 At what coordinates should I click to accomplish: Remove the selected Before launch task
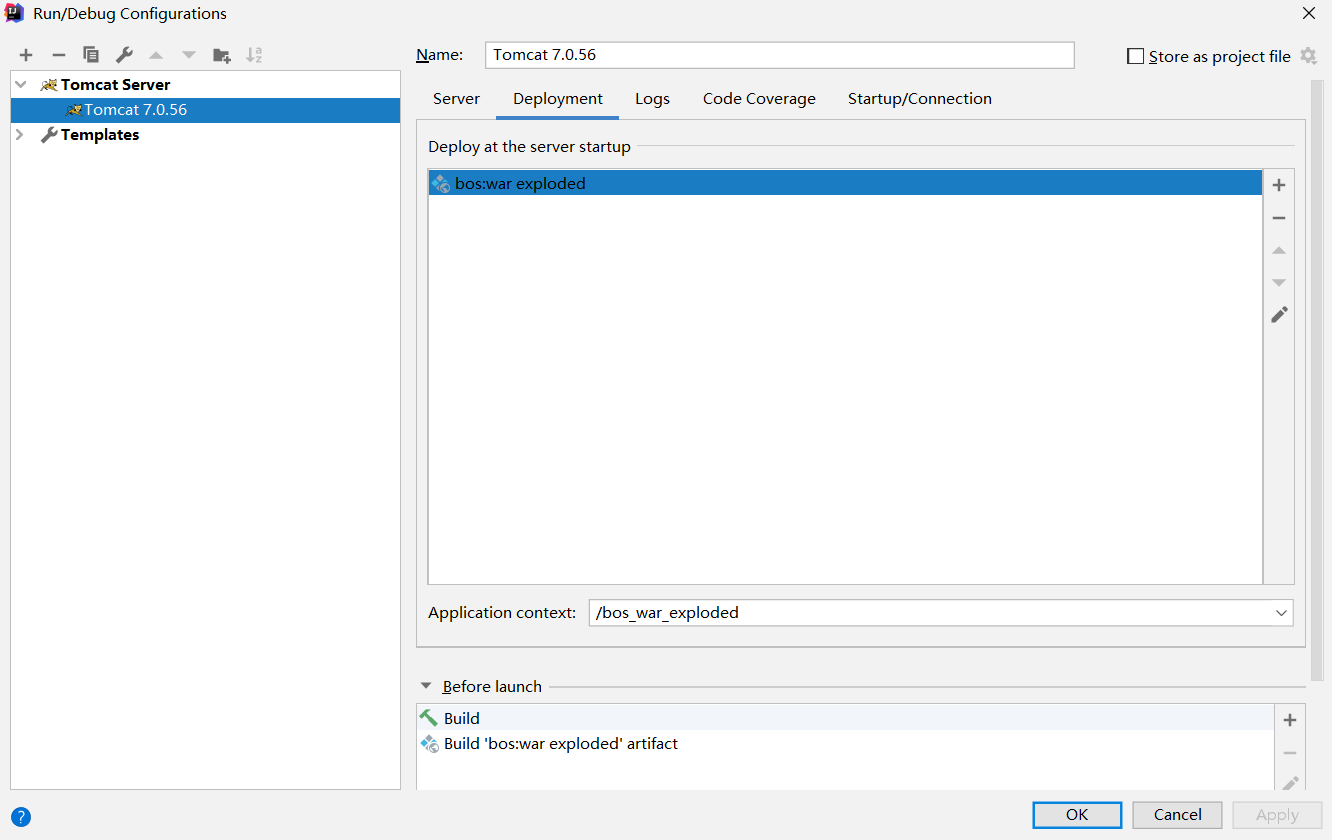click(1290, 753)
